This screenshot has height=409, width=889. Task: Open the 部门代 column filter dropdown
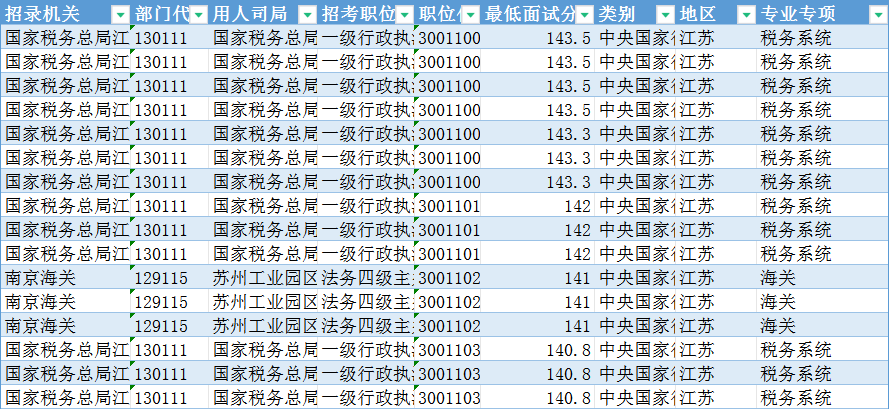198,14
